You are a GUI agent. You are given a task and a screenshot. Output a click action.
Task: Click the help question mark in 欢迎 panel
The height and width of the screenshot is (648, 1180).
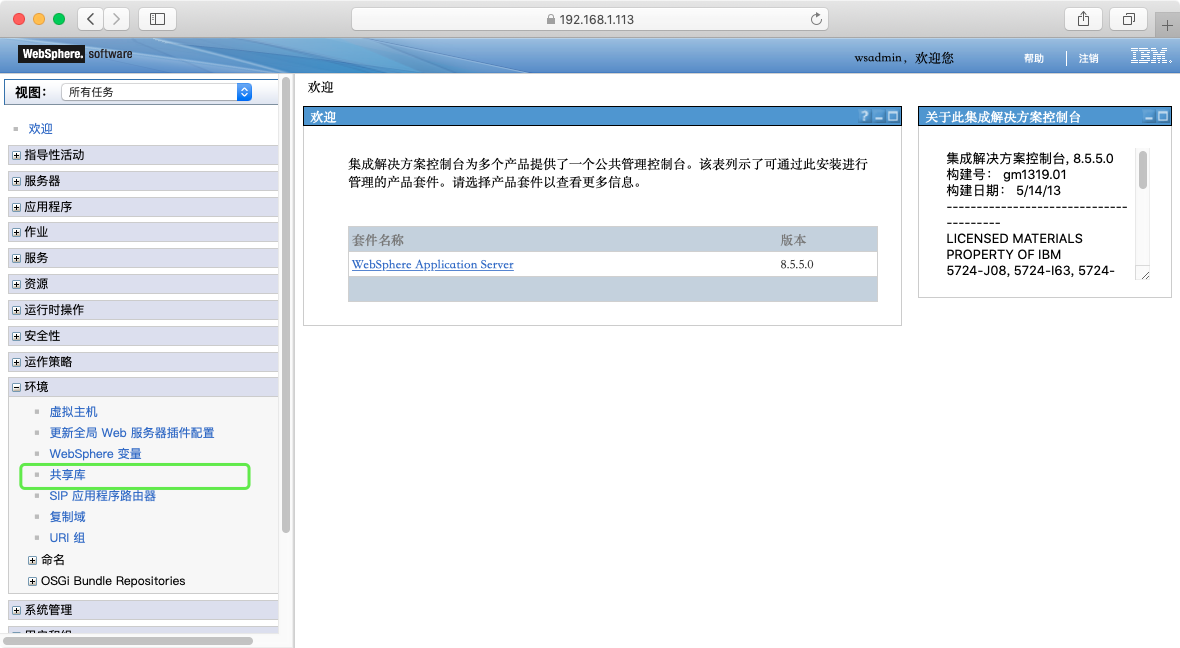pyautogui.click(x=864, y=117)
